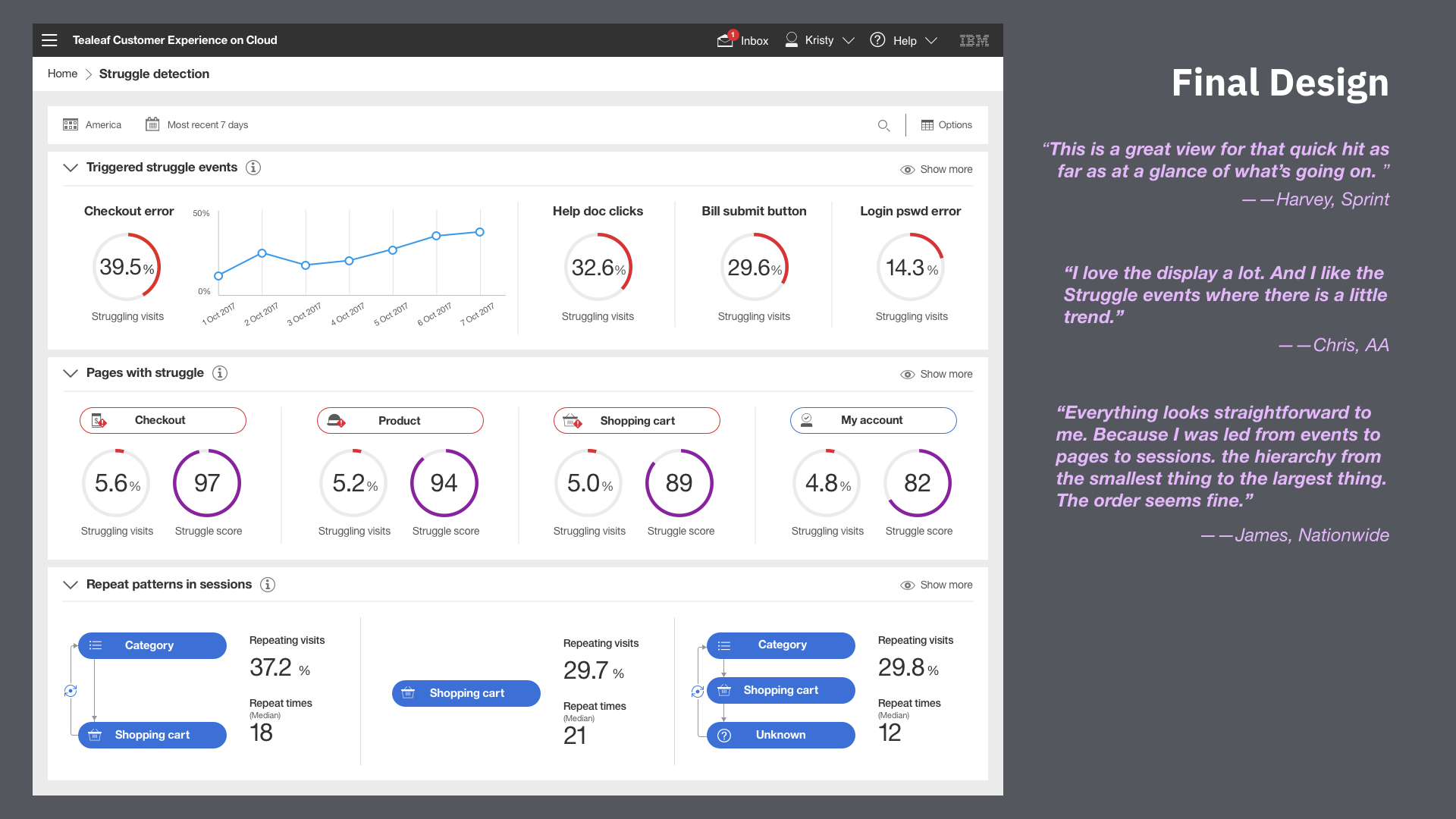Viewport: 1456px width, 819px height.
Task: Click the Unknown question mark icon
Action: [724, 736]
